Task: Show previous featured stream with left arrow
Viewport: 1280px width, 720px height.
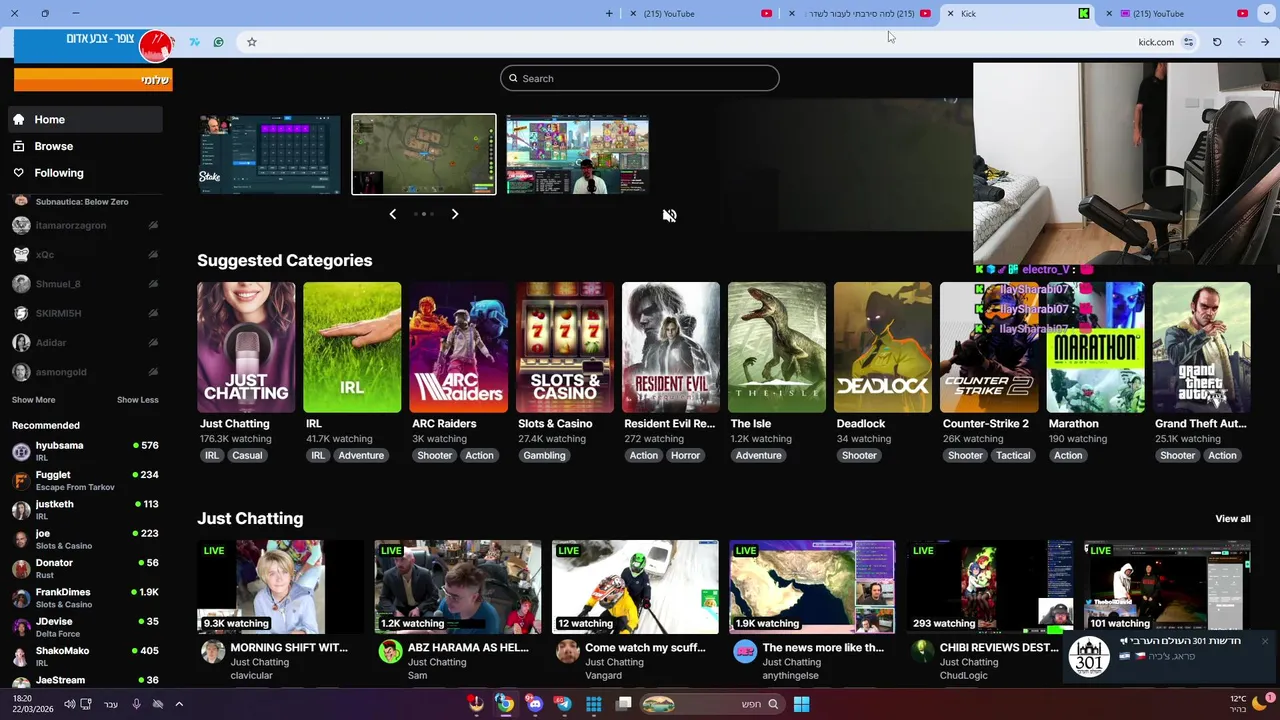Action: 392,214
